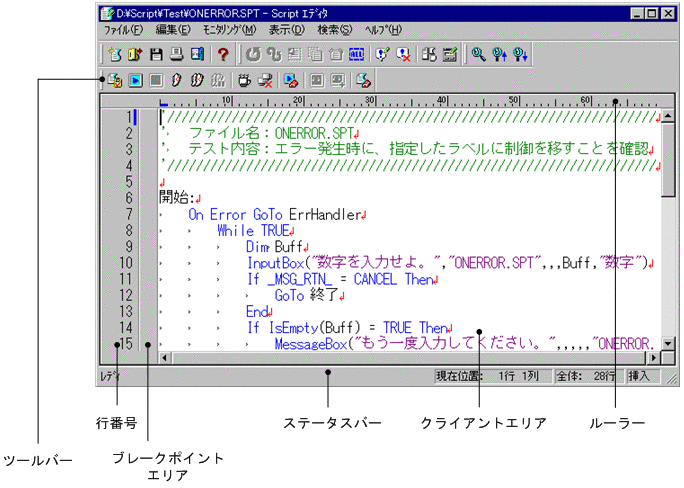Image resolution: width=684 pixels, height=488 pixels.
Task: Open the 検索(S) menu
Action: (x=335, y=30)
